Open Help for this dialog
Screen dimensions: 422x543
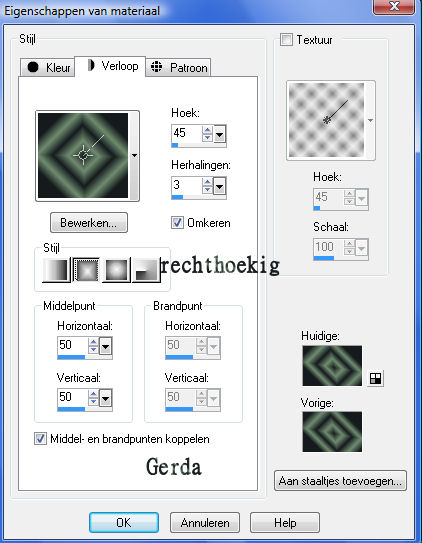coord(285,523)
